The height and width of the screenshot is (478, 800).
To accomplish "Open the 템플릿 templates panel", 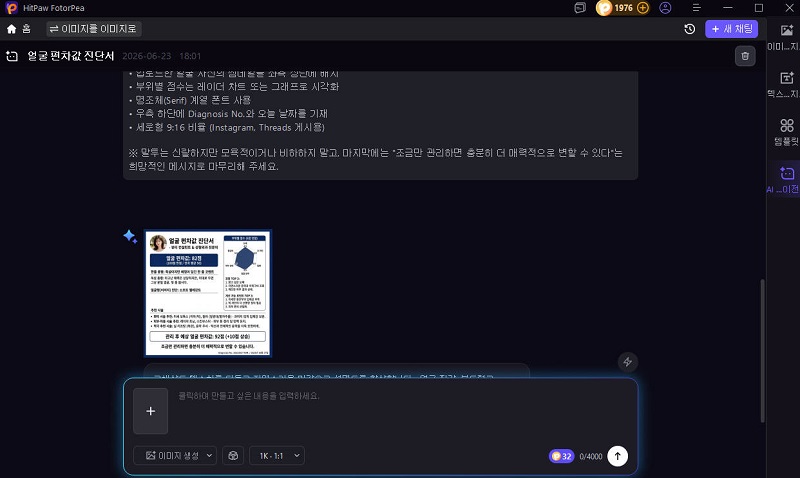I will (786, 132).
